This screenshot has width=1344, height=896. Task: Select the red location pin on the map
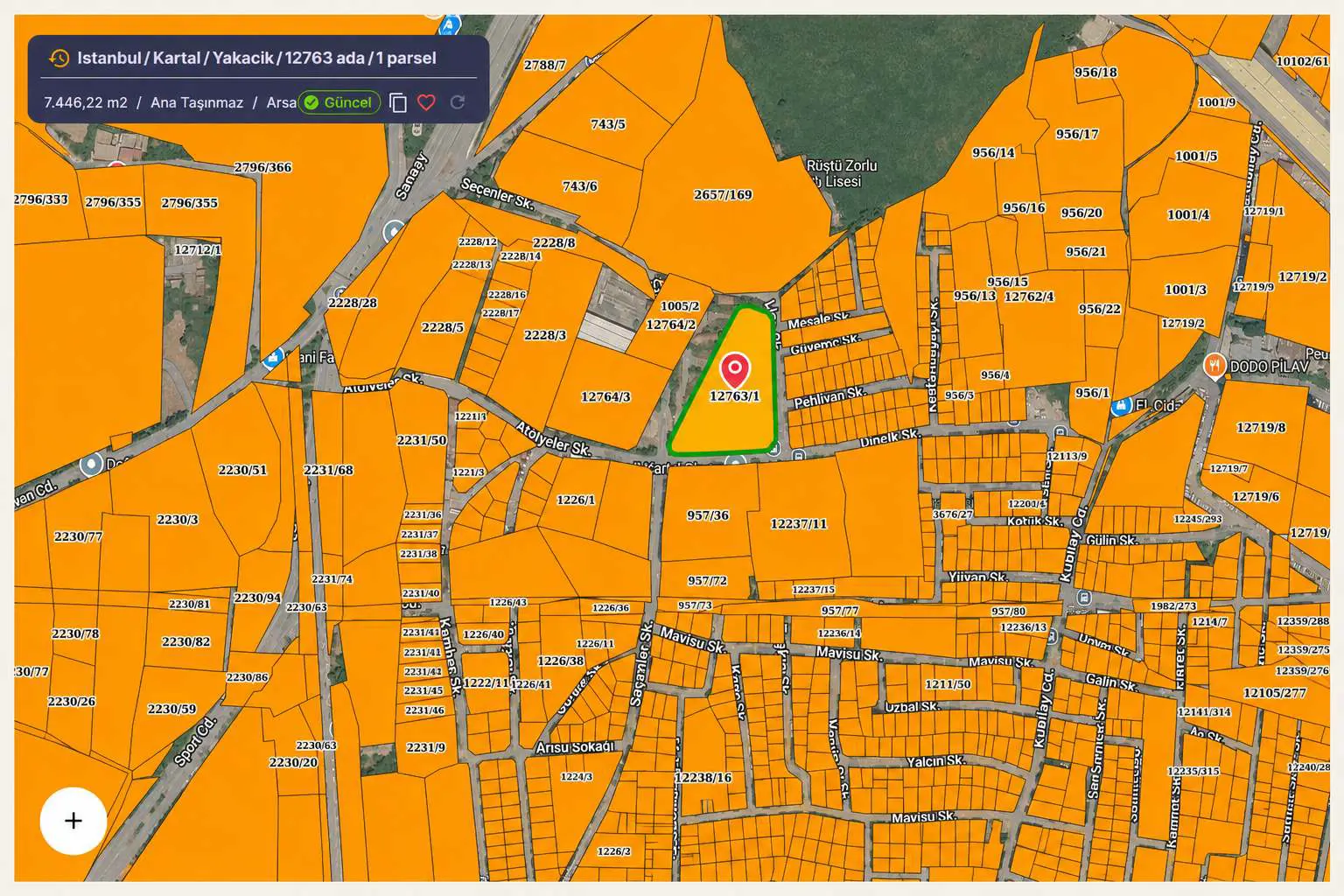coord(735,369)
